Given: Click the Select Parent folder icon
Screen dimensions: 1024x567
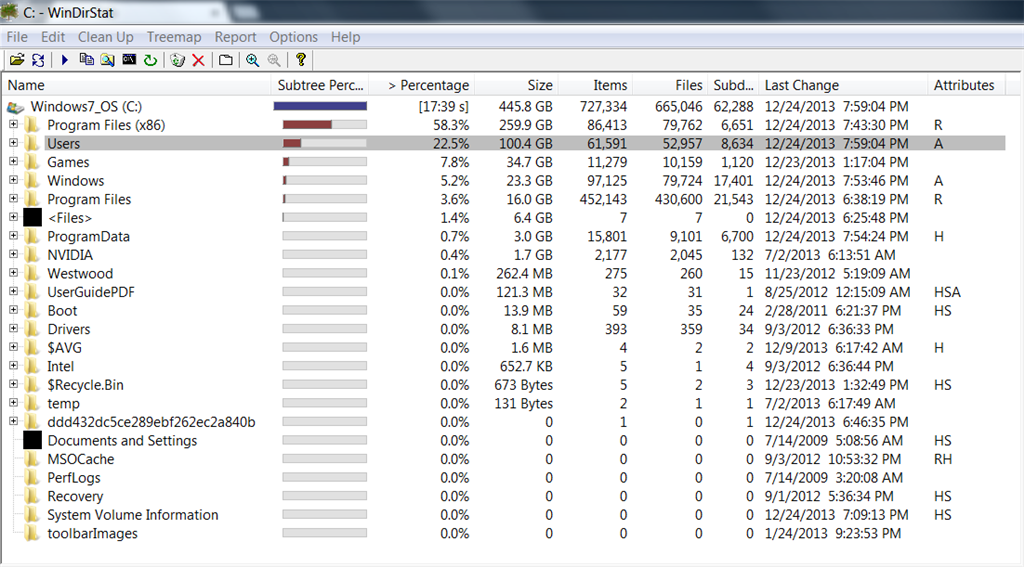Looking at the screenshot, I should pyautogui.click(x=226, y=60).
